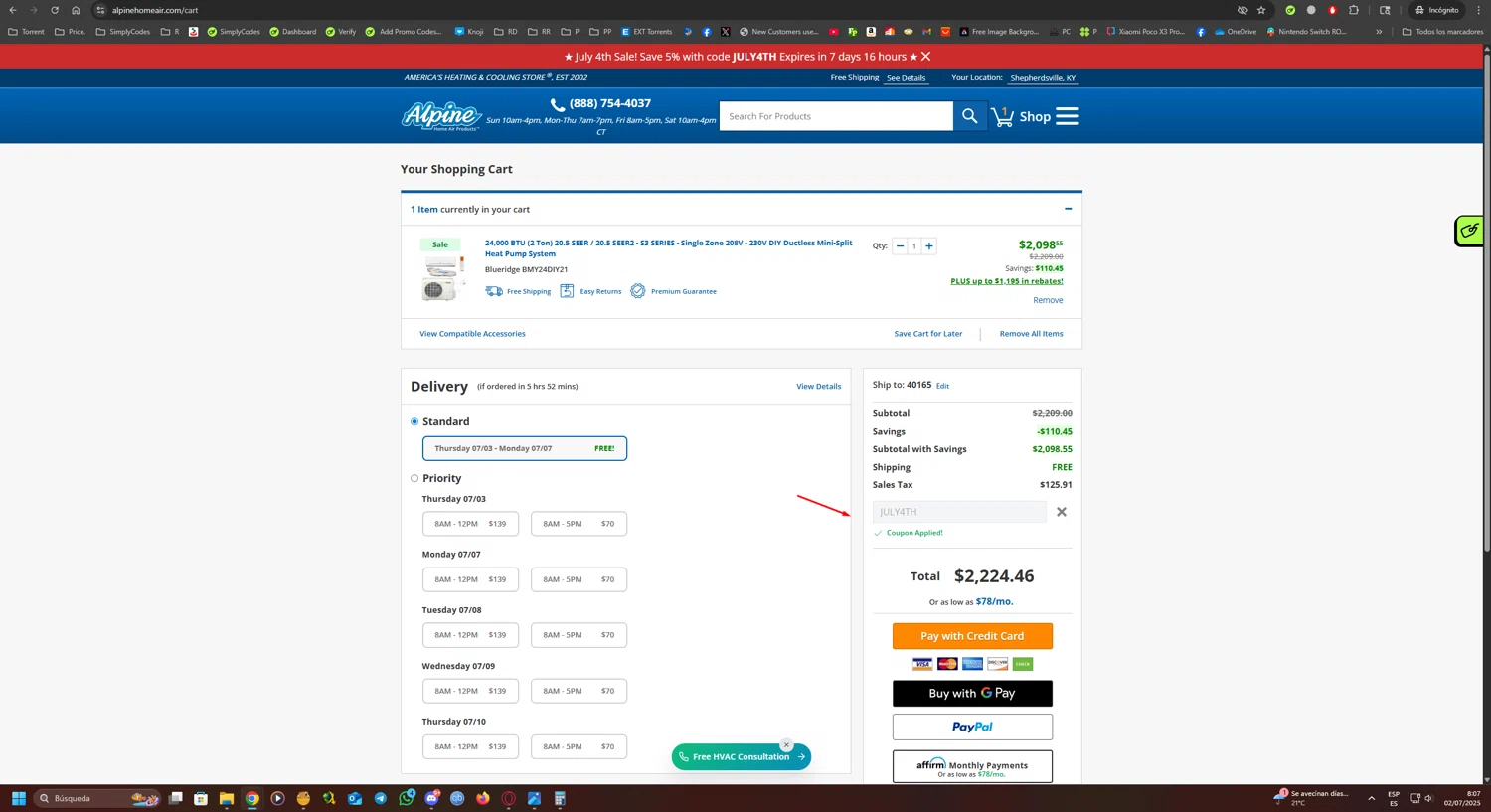Click the $78/mo. financing link under Total
Image resolution: width=1491 pixels, height=812 pixels.
pos(994,602)
